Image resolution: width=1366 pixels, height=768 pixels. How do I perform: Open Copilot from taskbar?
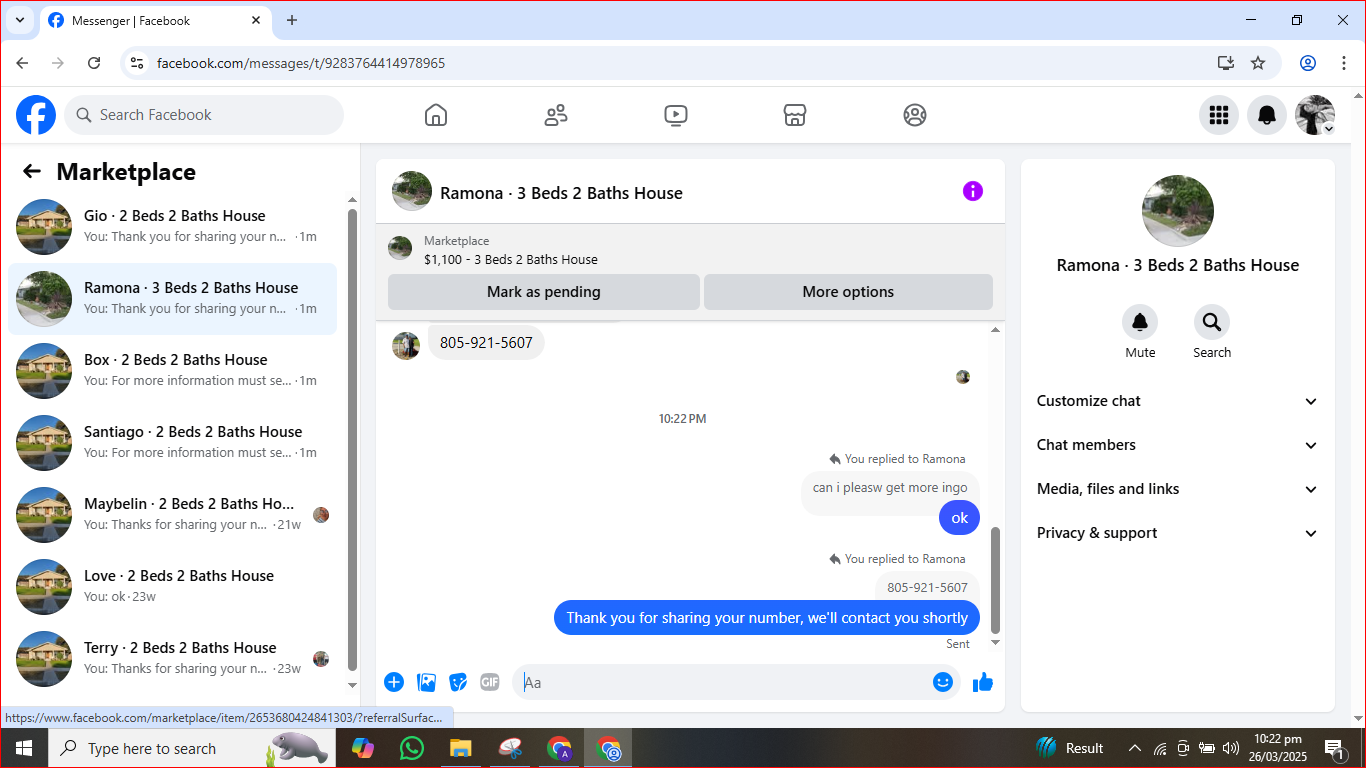click(362, 748)
